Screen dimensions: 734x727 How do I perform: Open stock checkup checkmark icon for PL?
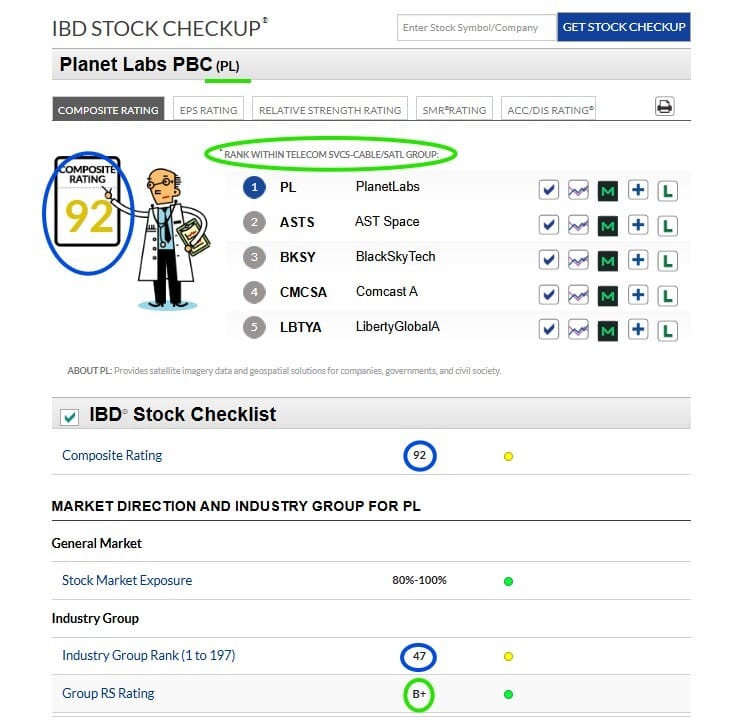pyautogui.click(x=549, y=190)
